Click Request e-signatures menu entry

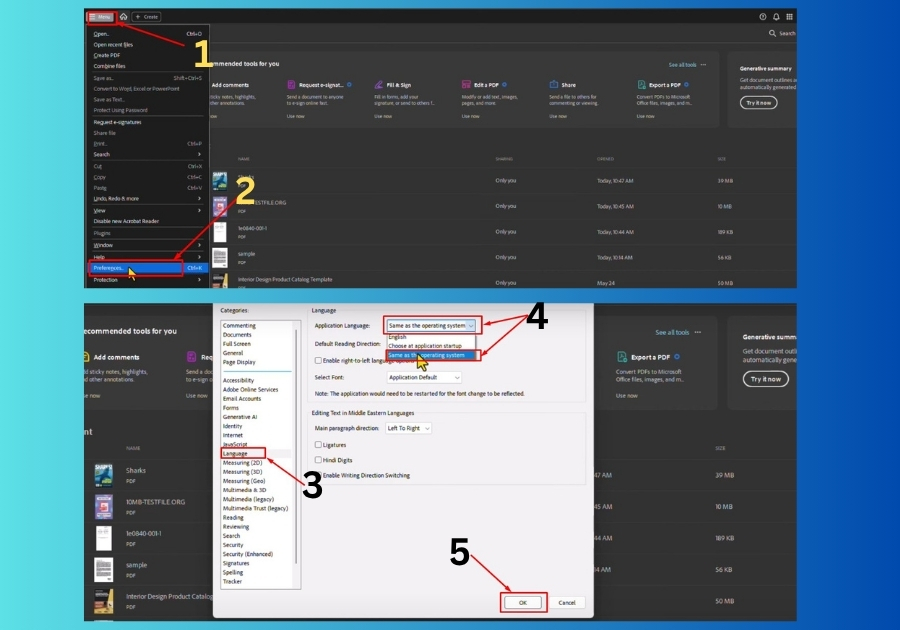(148, 122)
